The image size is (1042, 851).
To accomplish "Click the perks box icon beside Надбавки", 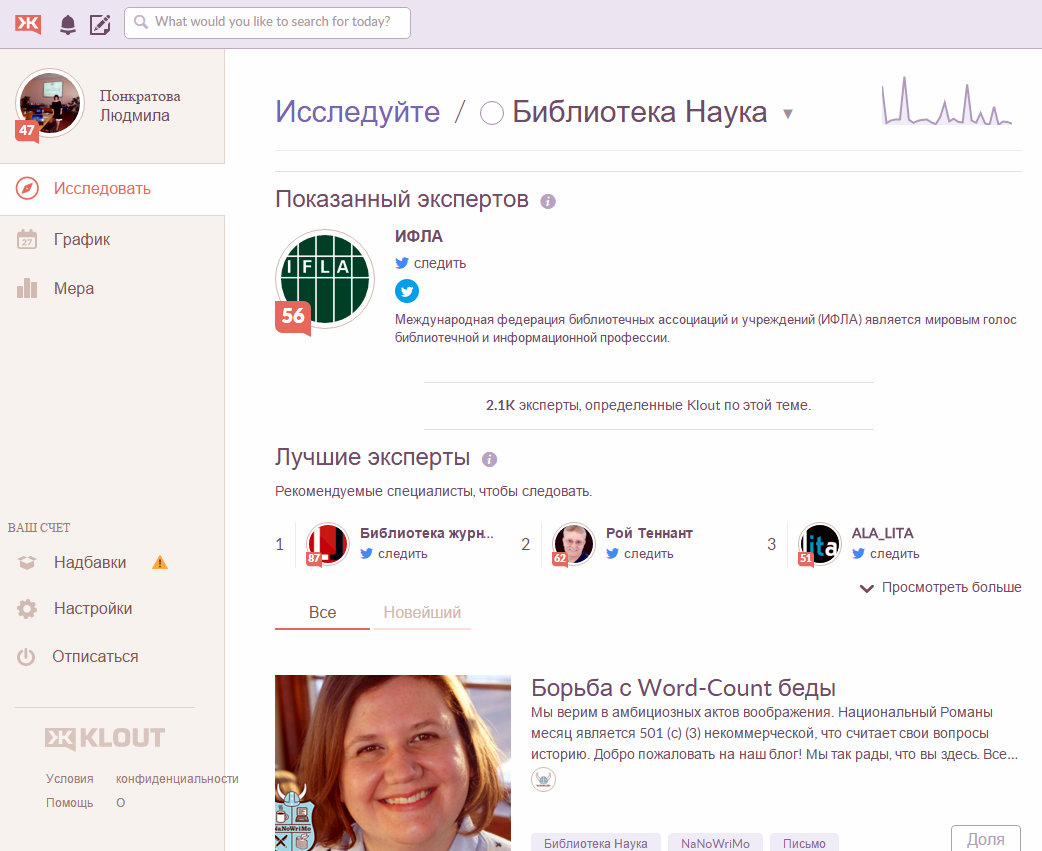I will point(27,563).
